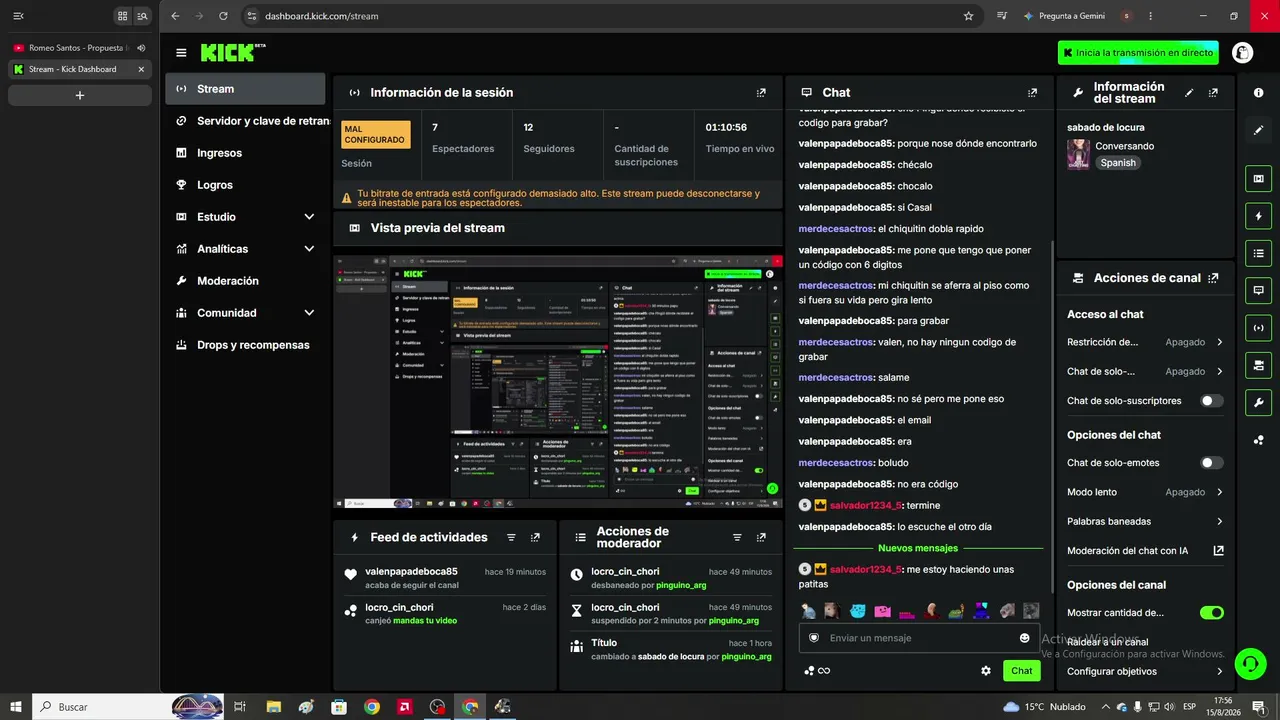Toggle the stream info wrench widget icon

click(1258, 402)
